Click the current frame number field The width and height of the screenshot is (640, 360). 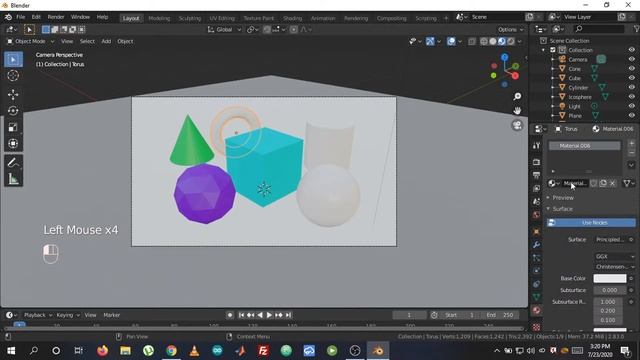coord(409,315)
